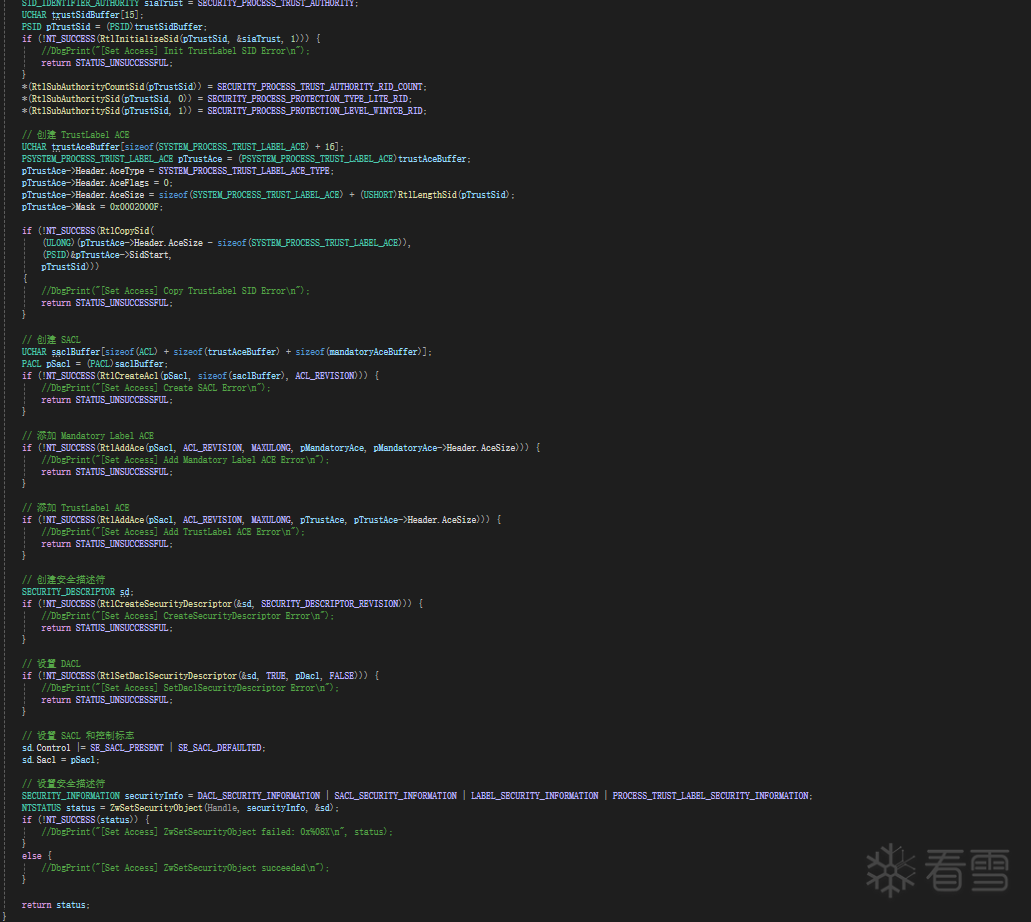Image resolution: width=1031 pixels, height=922 pixels.
Task: Click the RtlCopySid( function call
Action: click(x=126, y=231)
